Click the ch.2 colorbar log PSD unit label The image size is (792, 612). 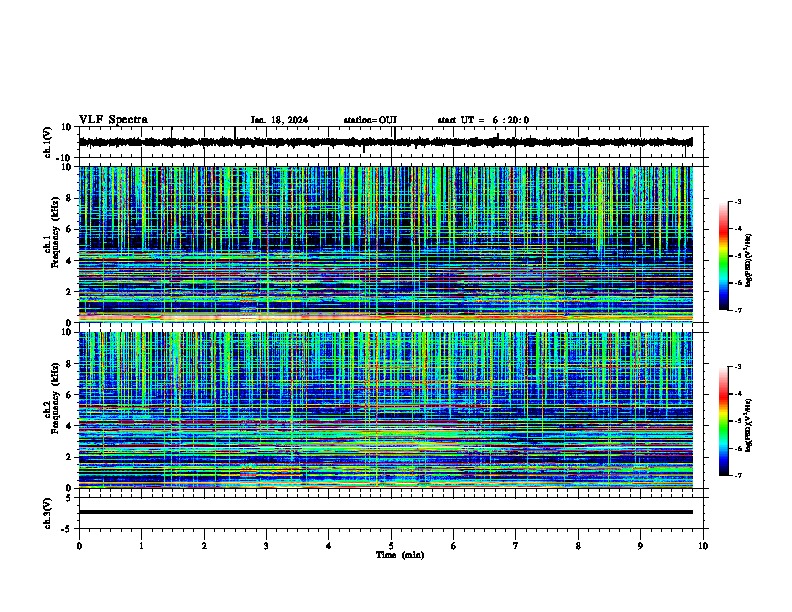pos(749,425)
